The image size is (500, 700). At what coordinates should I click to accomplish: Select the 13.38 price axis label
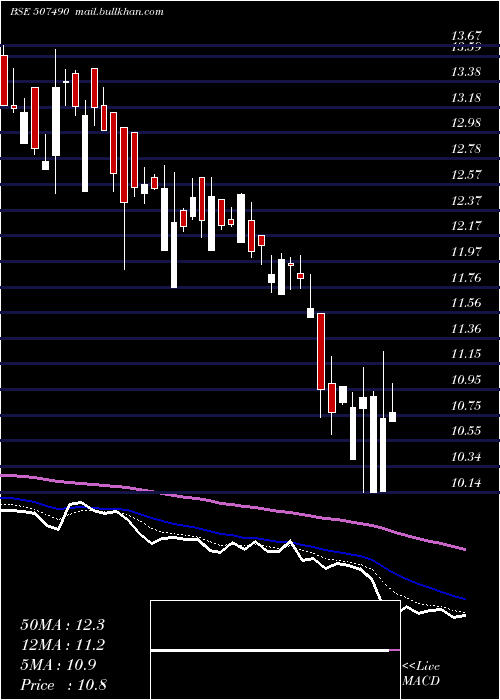(x=466, y=71)
